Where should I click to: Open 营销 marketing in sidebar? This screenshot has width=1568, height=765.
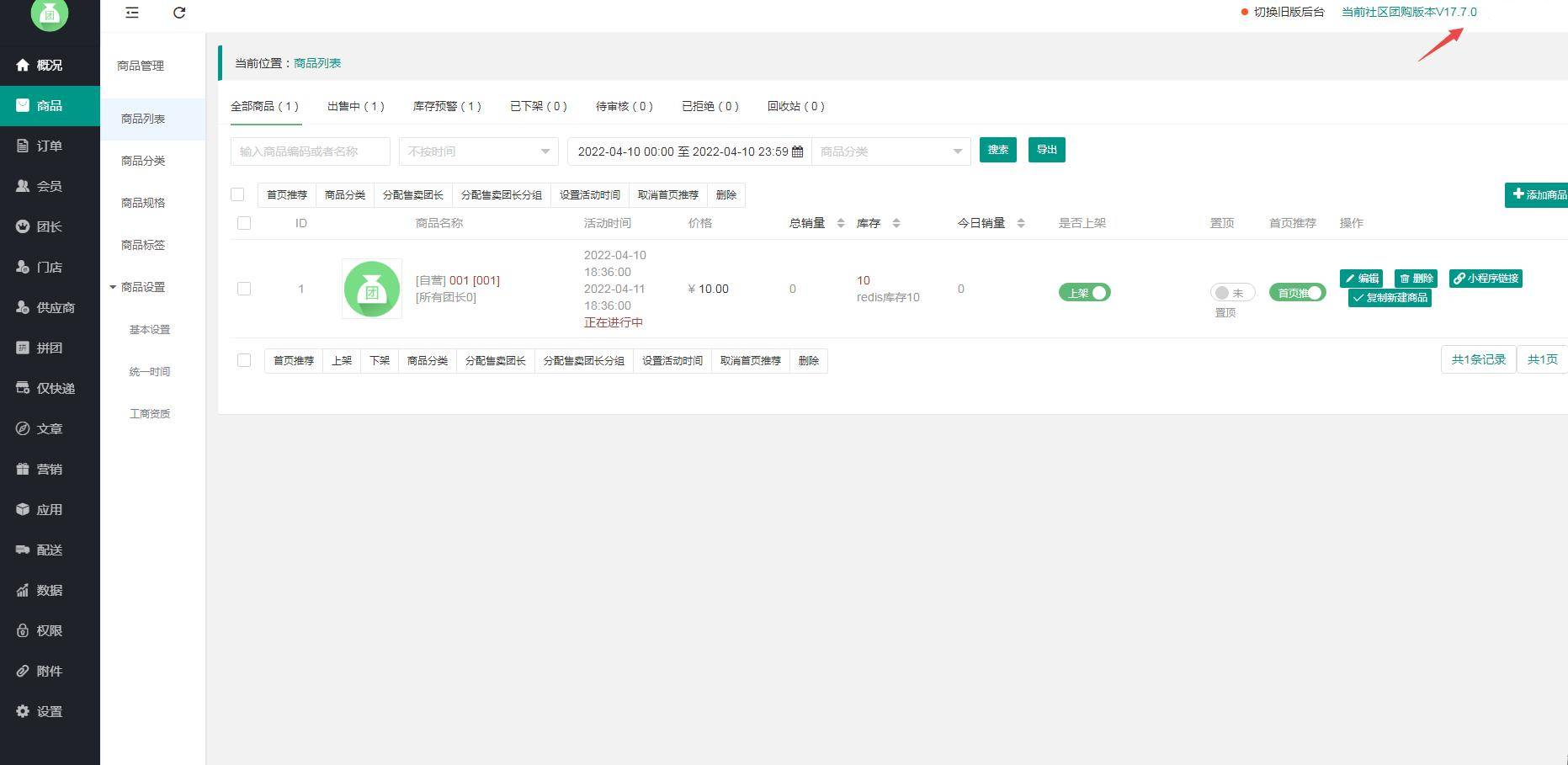[x=50, y=469]
